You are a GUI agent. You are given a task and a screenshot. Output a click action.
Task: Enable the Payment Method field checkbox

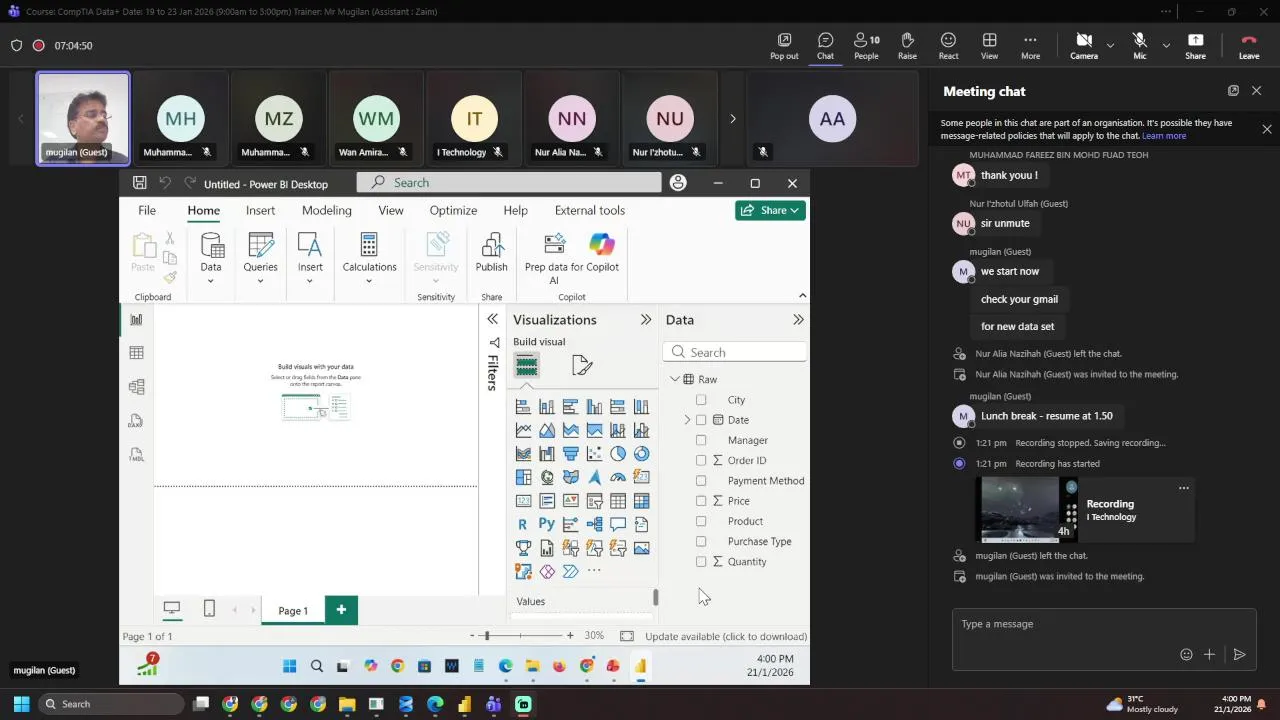701,481
